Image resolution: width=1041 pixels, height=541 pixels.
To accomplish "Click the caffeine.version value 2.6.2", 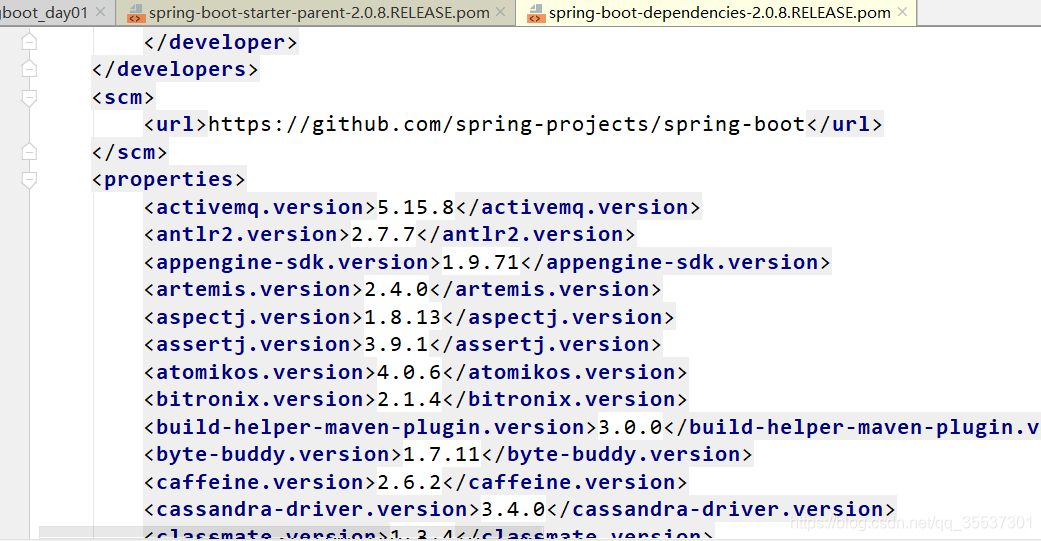I will click(410, 483).
